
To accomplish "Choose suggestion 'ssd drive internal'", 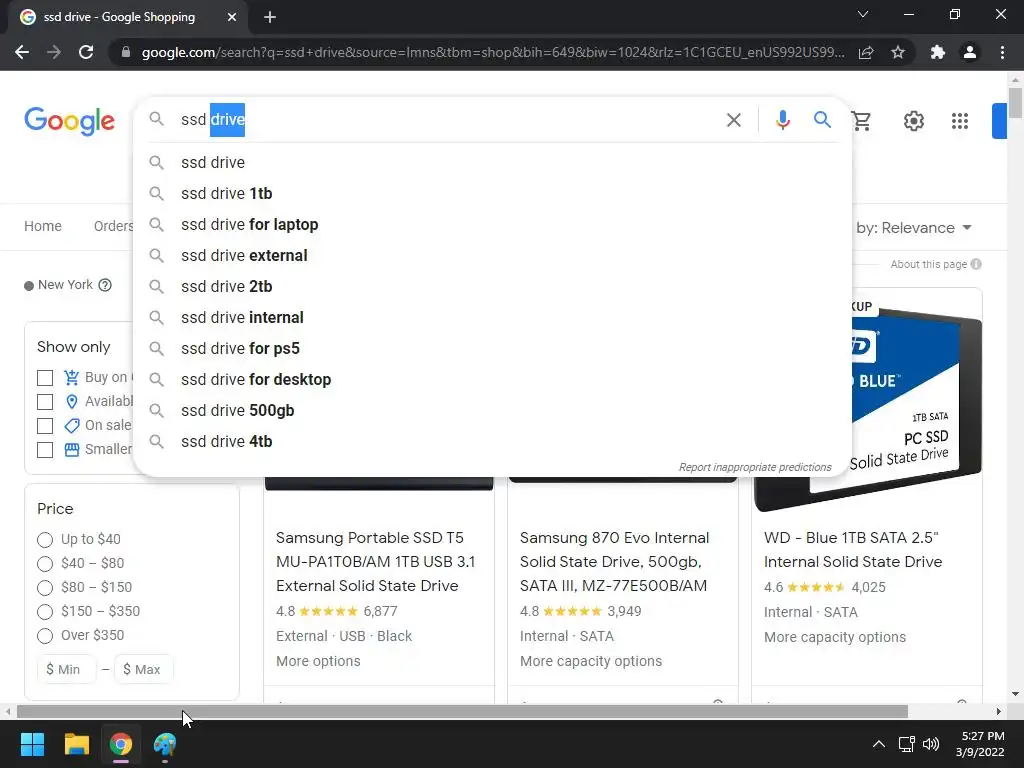I will pos(492,317).
